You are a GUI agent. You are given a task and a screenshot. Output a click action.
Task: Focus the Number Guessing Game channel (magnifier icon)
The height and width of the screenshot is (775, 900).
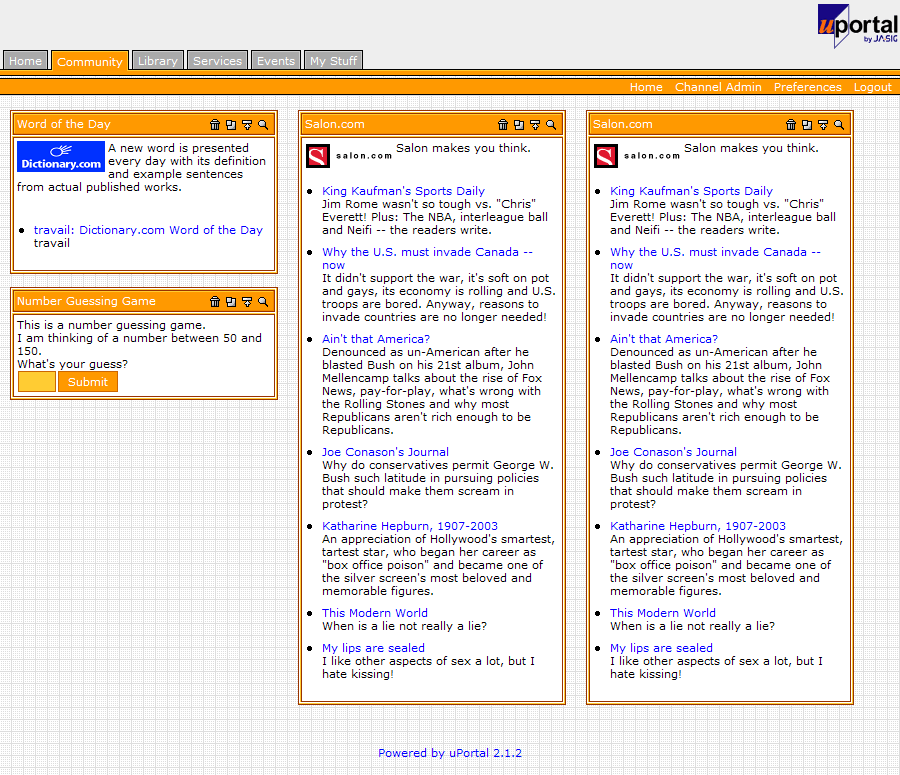[263, 301]
